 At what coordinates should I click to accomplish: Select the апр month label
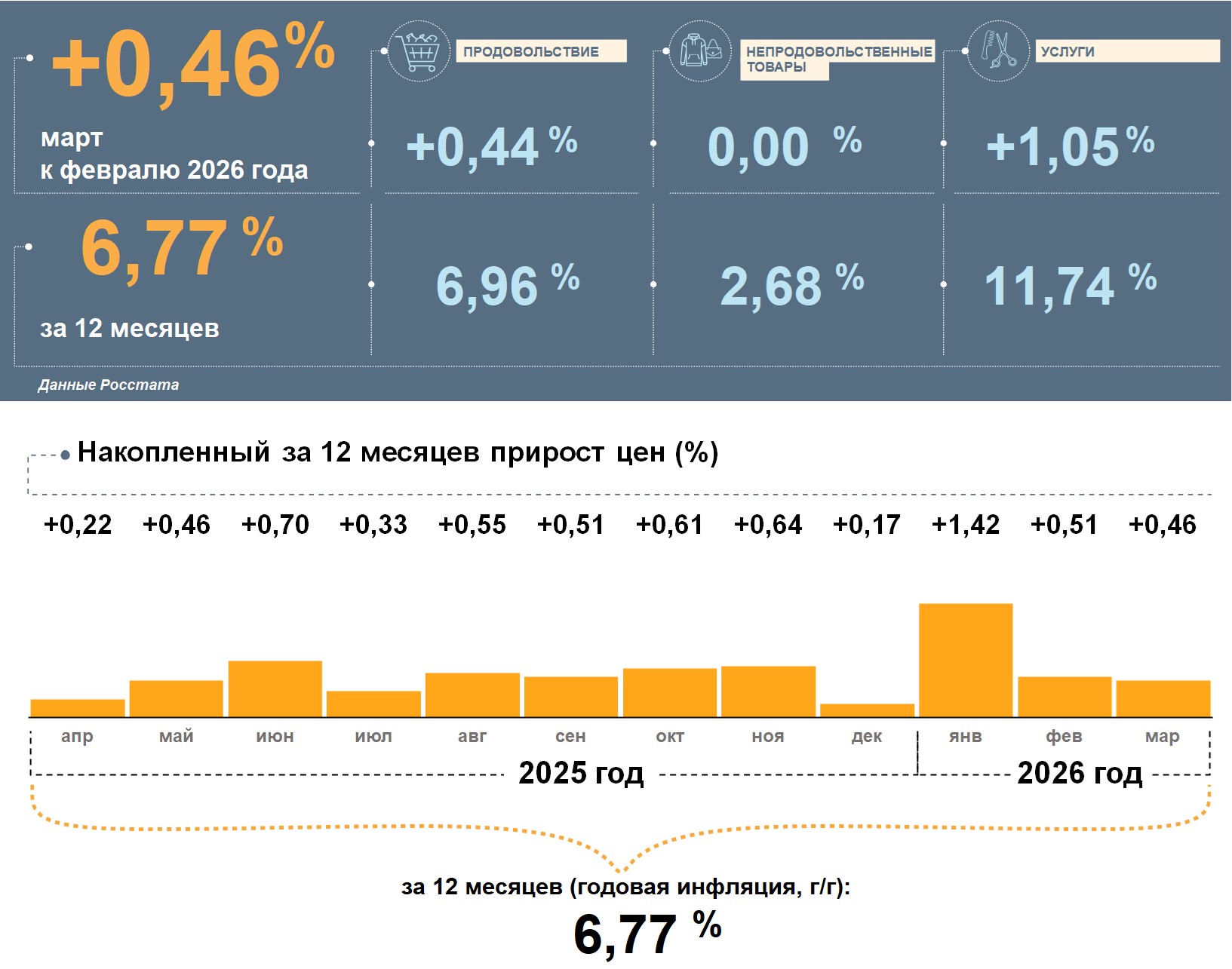click(77, 736)
